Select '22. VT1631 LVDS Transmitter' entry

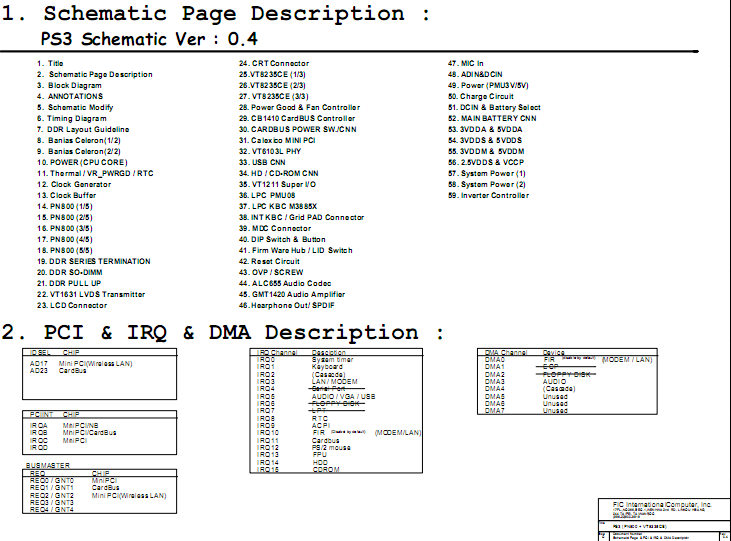pyautogui.click(x=91, y=295)
